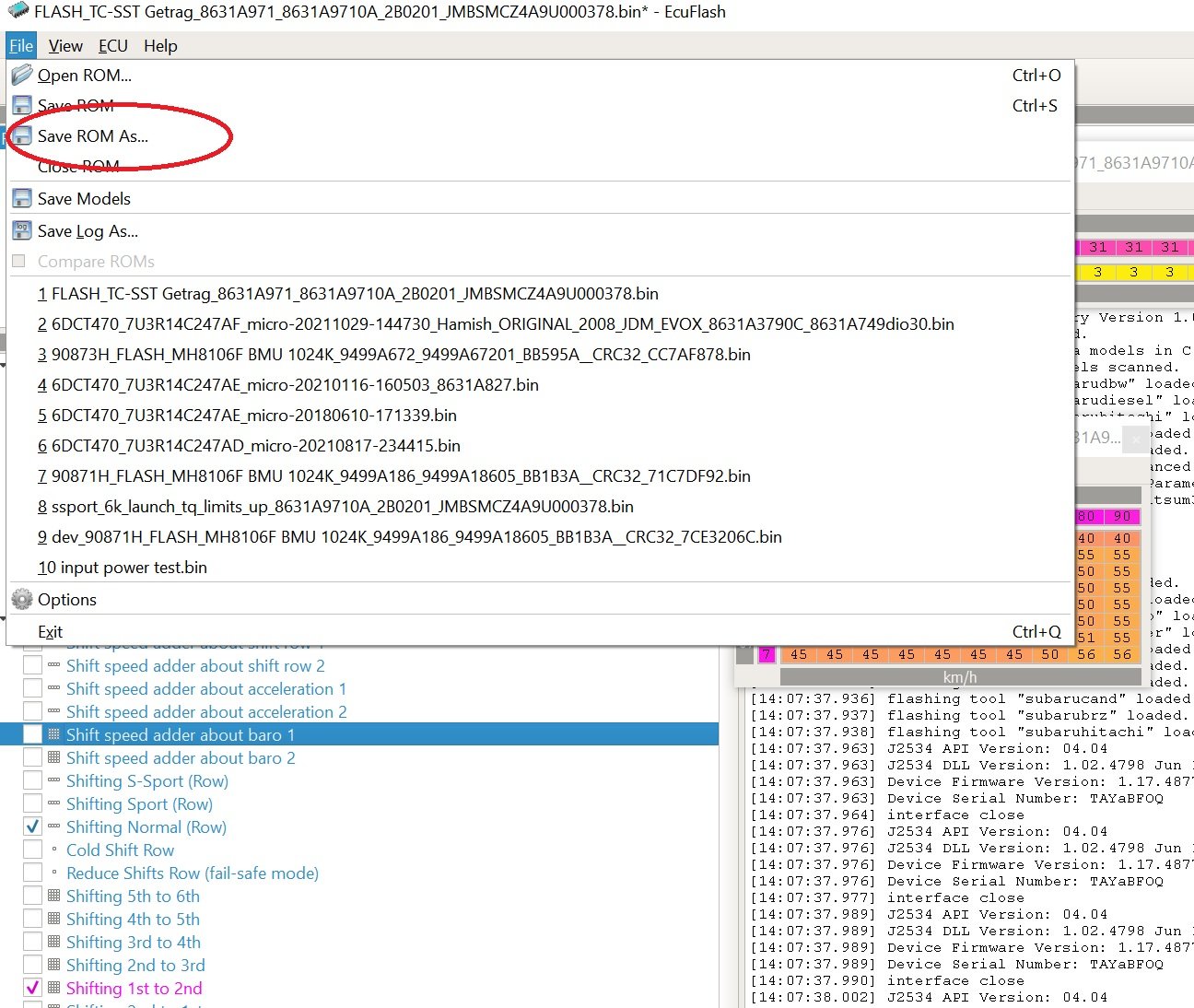The width and height of the screenshot is (1194, 1008).
Task: Open recent file 8 ssport_6k_launch_tq_limits_up
Action: [540, 506]
